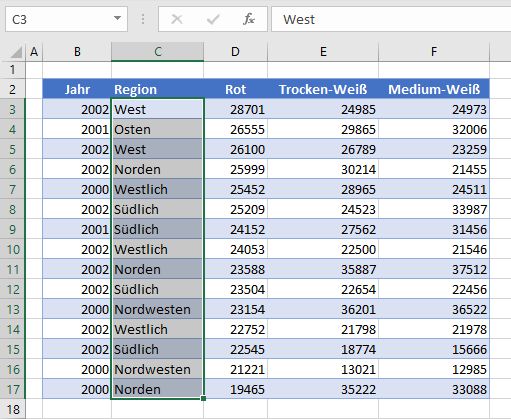Select the row 10 header
The width and height of the screenshot is (511, 419).
coord(13,249)
